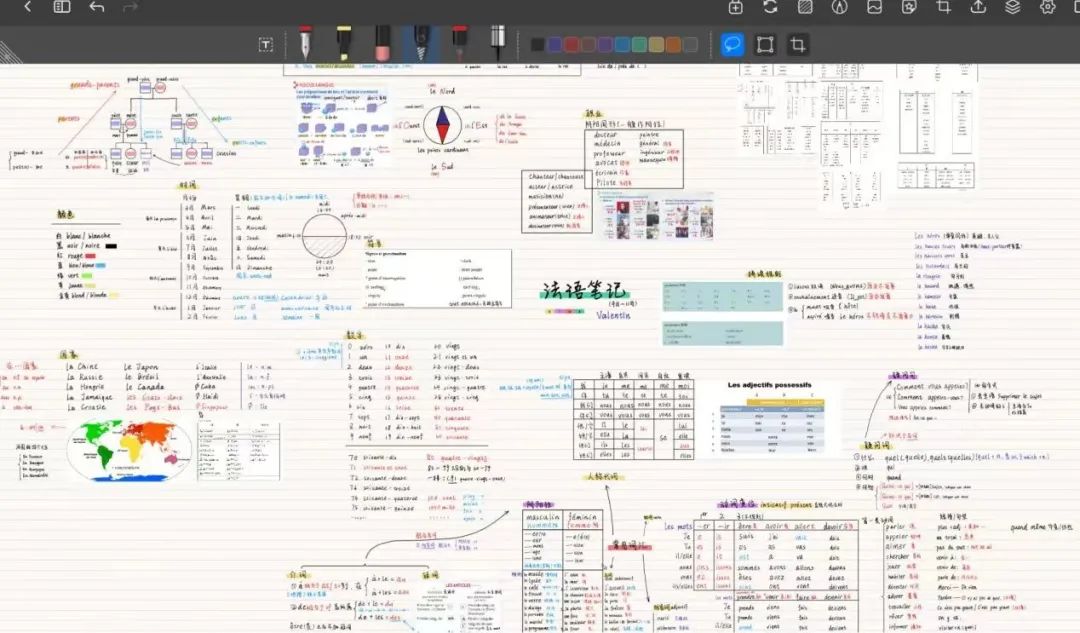
Task: Go back using the left chevron
Action: pos(27,7)
